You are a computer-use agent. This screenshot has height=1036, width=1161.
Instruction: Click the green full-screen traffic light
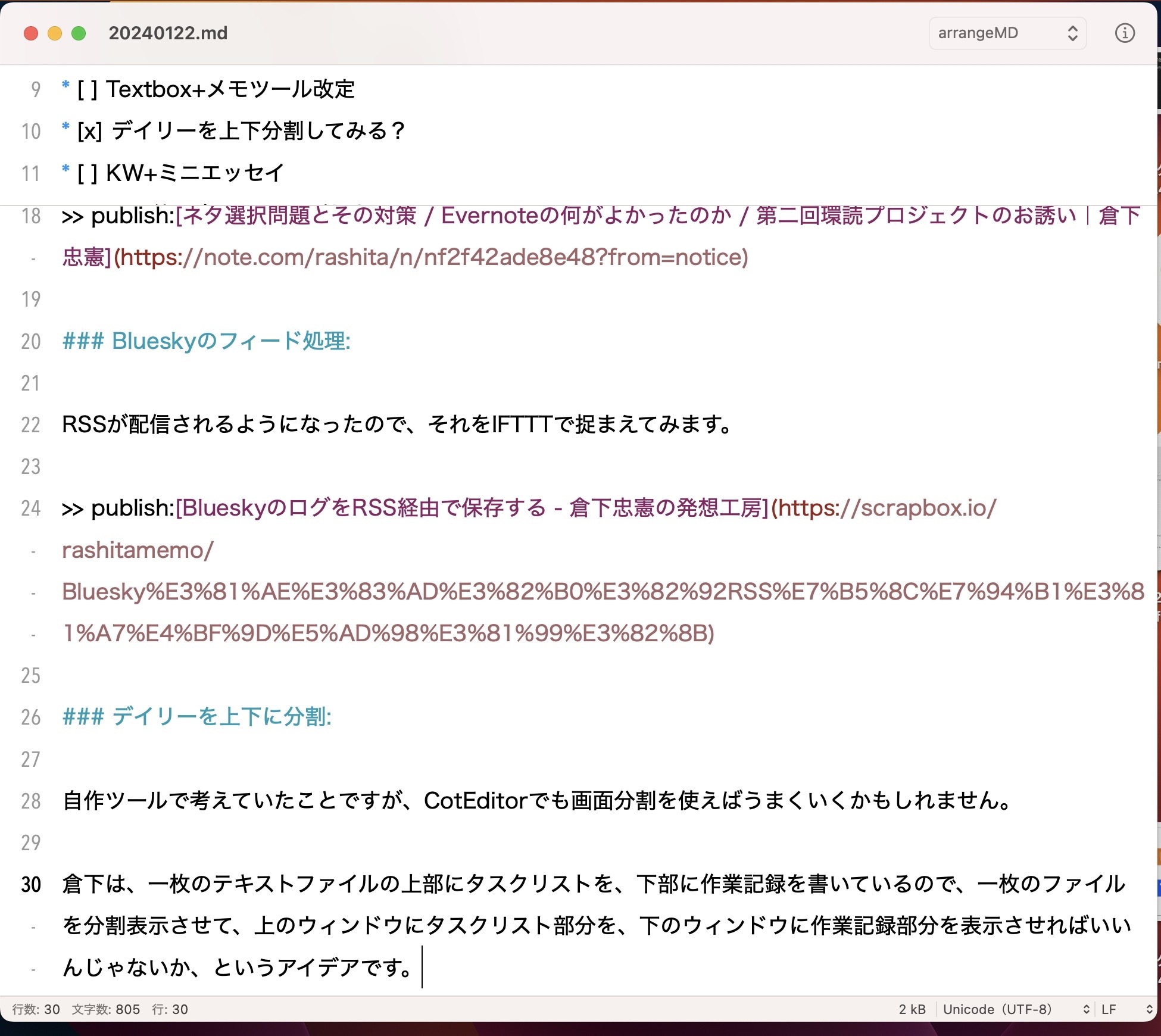click(x=77, y=33)
